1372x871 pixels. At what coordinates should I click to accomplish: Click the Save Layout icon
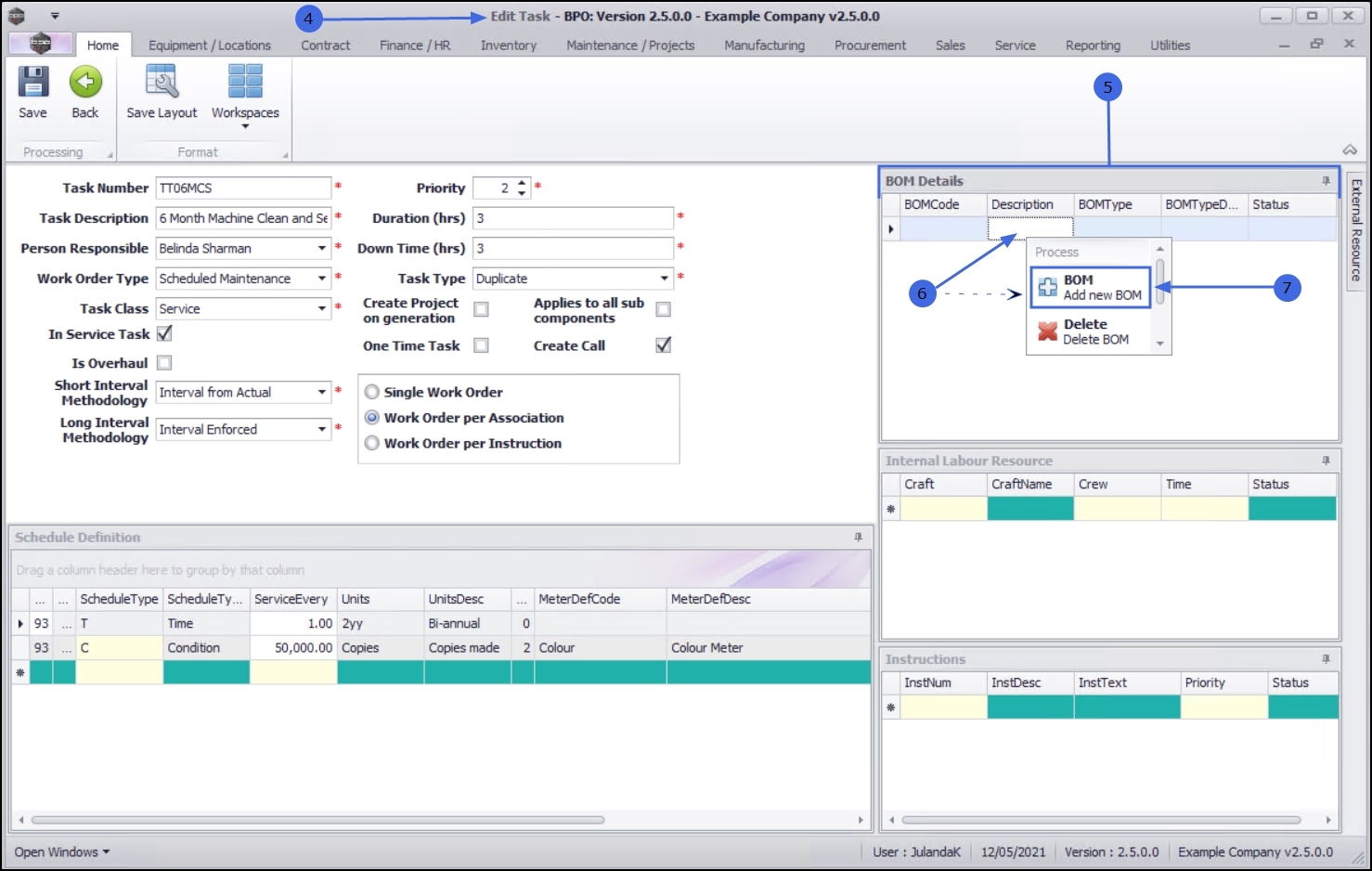[x=162, y=82]
